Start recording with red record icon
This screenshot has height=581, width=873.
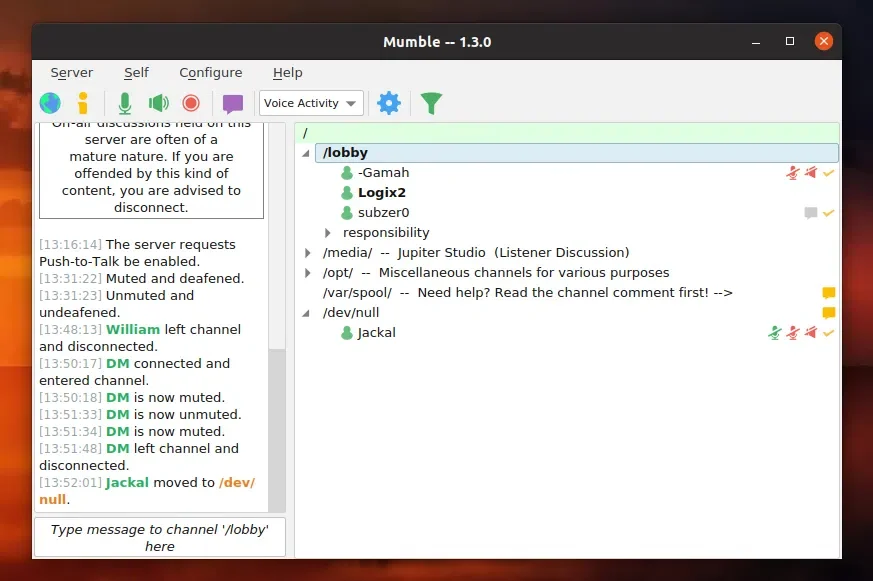coord(191,103)
